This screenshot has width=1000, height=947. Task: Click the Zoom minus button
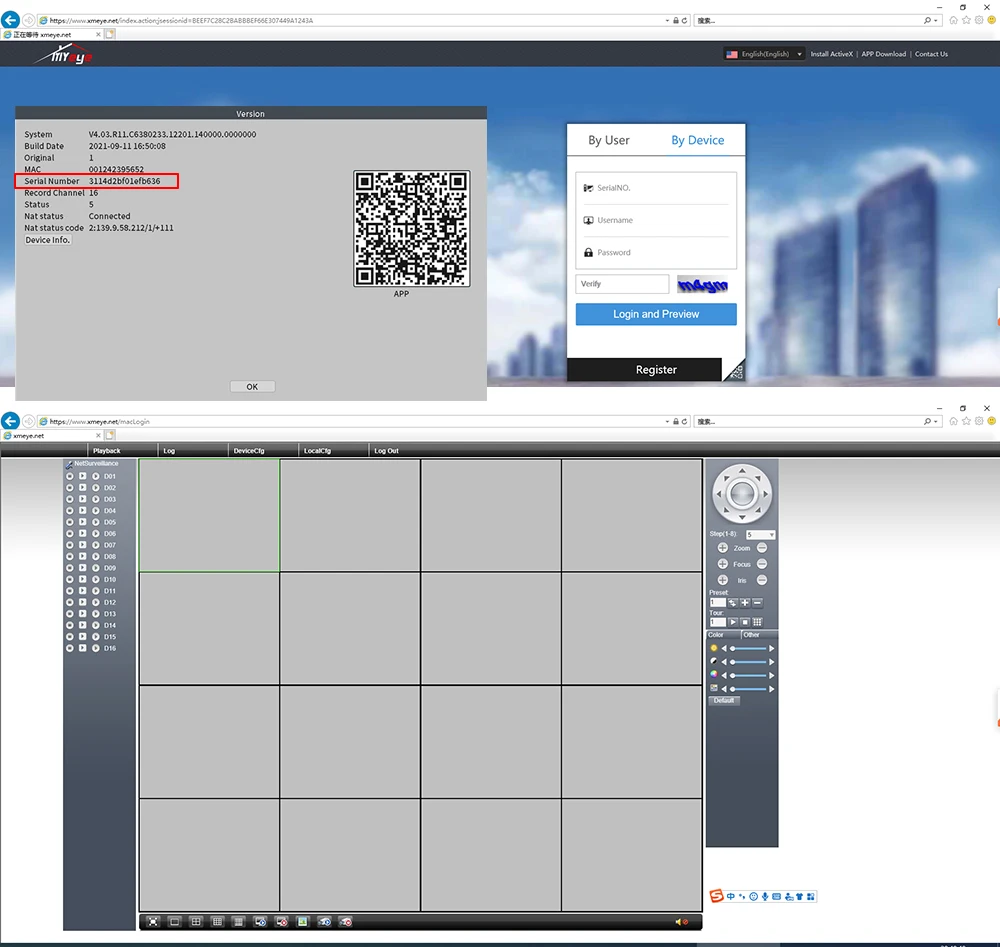761,548
